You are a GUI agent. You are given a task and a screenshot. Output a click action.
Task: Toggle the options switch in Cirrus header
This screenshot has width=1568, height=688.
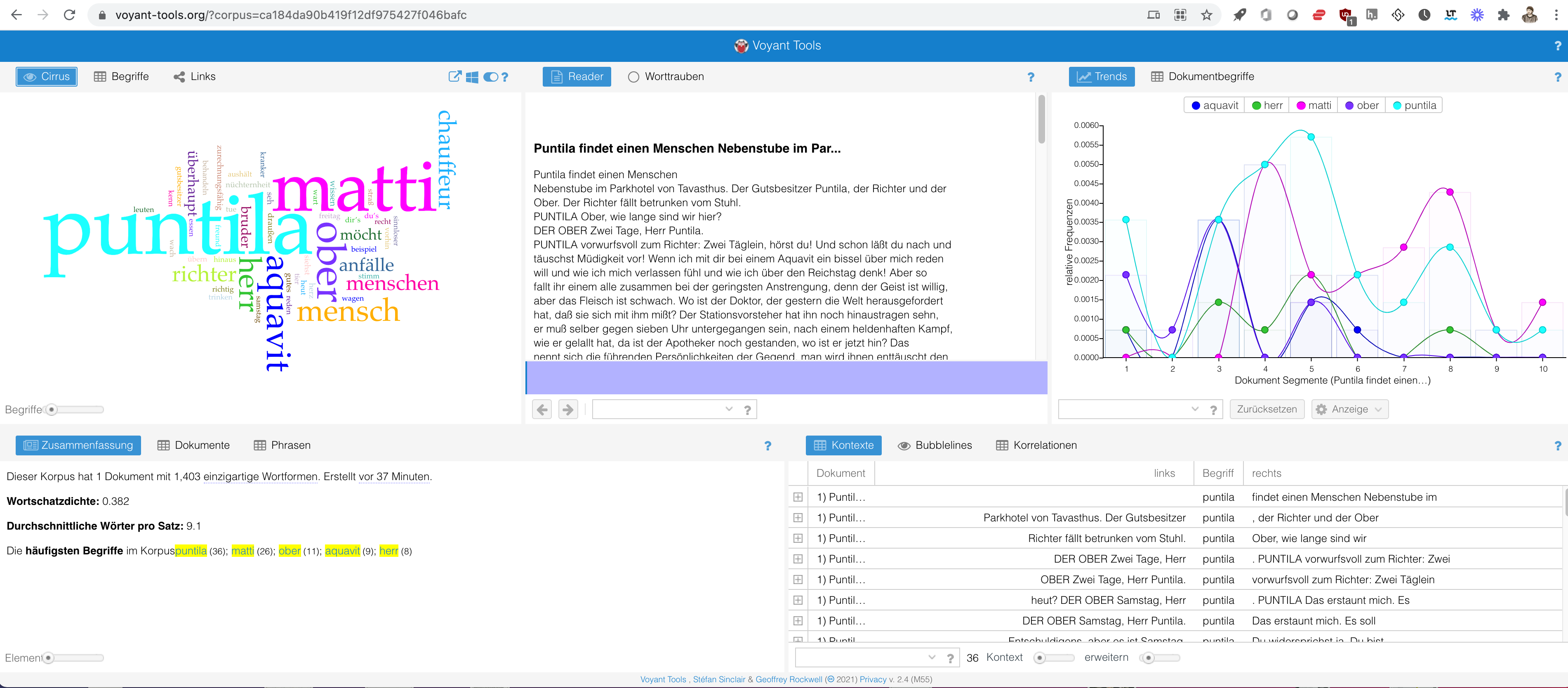(x=490, y=77)
